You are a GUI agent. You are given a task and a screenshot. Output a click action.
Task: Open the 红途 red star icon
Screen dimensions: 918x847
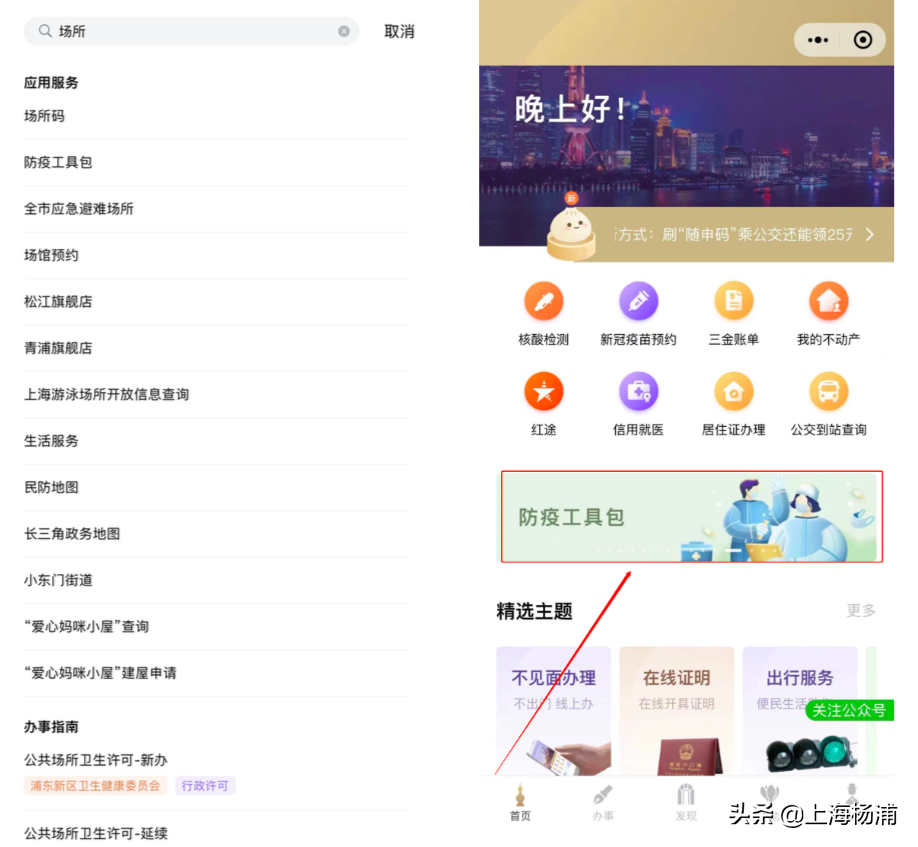click(x=543, y=393)
